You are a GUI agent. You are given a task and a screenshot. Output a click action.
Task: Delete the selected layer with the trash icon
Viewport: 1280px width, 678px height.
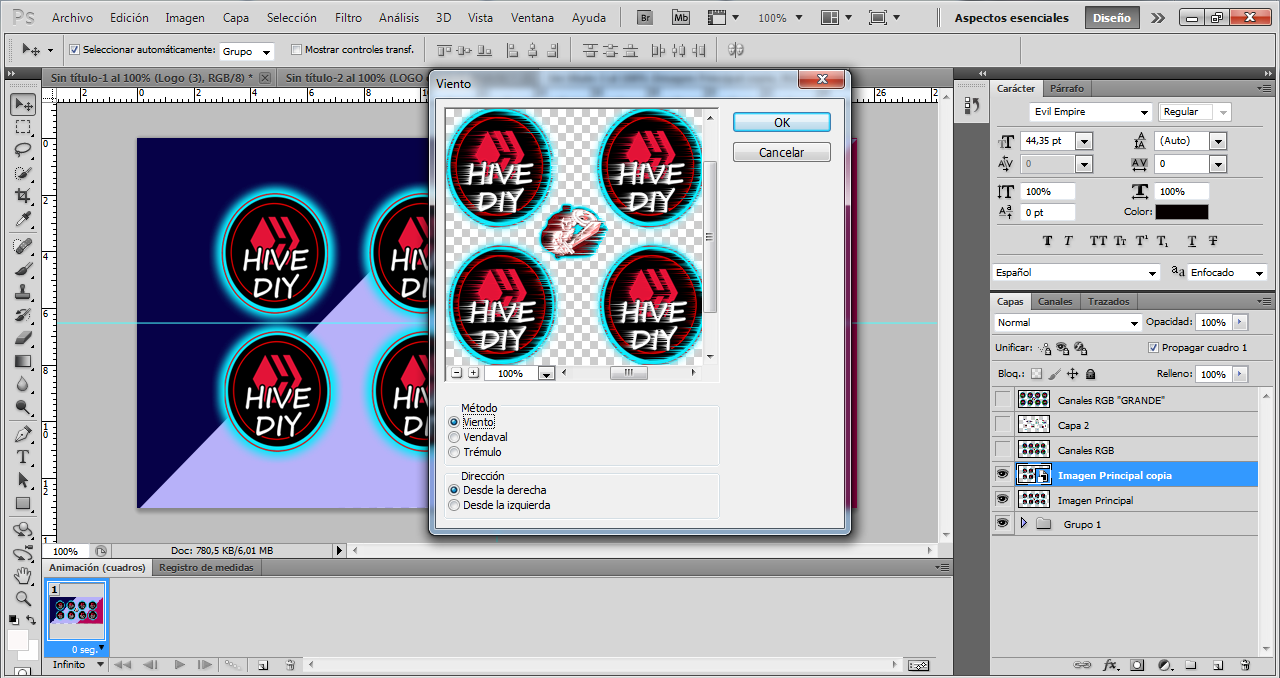tap(1245, 665)
